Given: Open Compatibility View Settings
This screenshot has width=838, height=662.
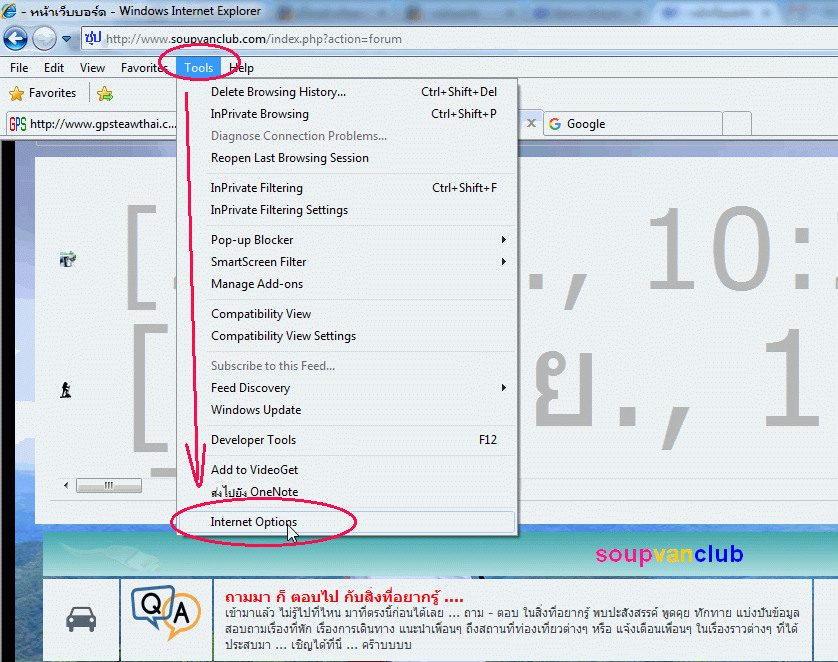Looking at the screenshot, I should coord(347,336).
